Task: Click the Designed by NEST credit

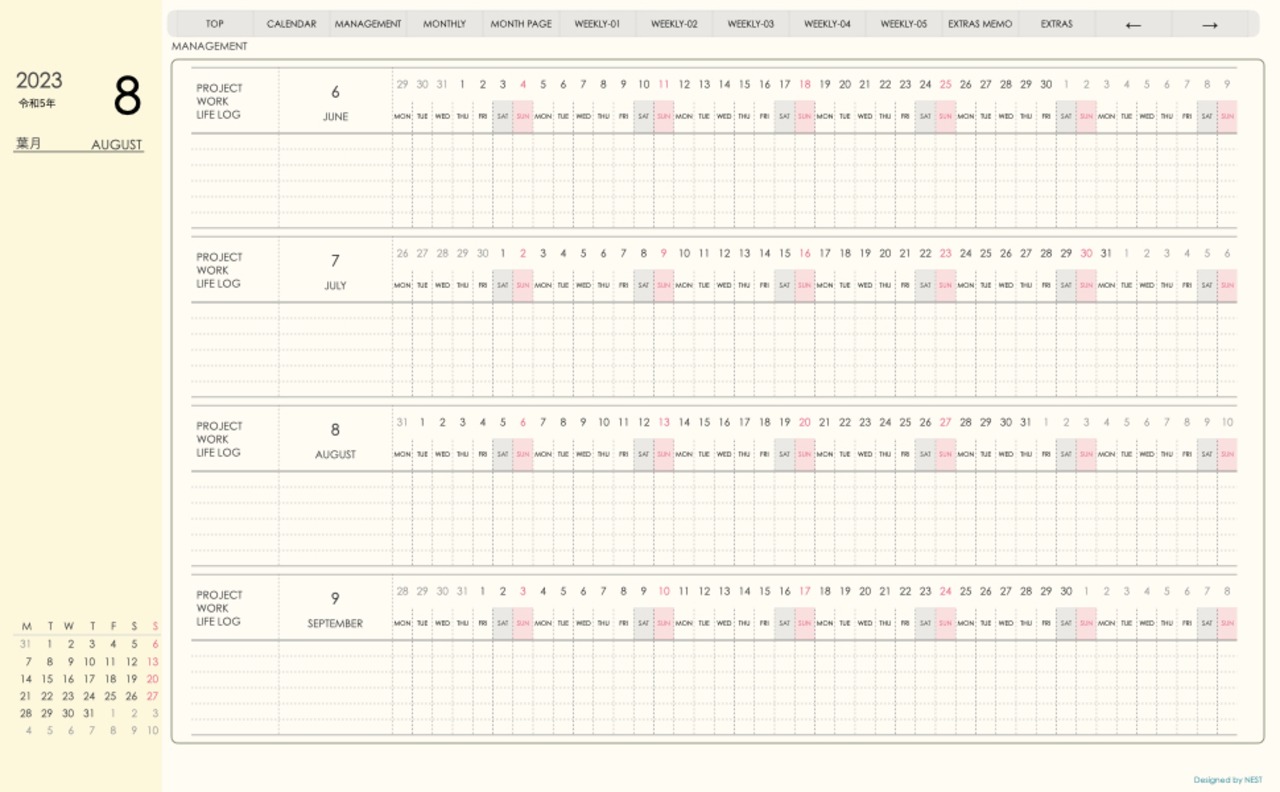Action: (1228, 780)
